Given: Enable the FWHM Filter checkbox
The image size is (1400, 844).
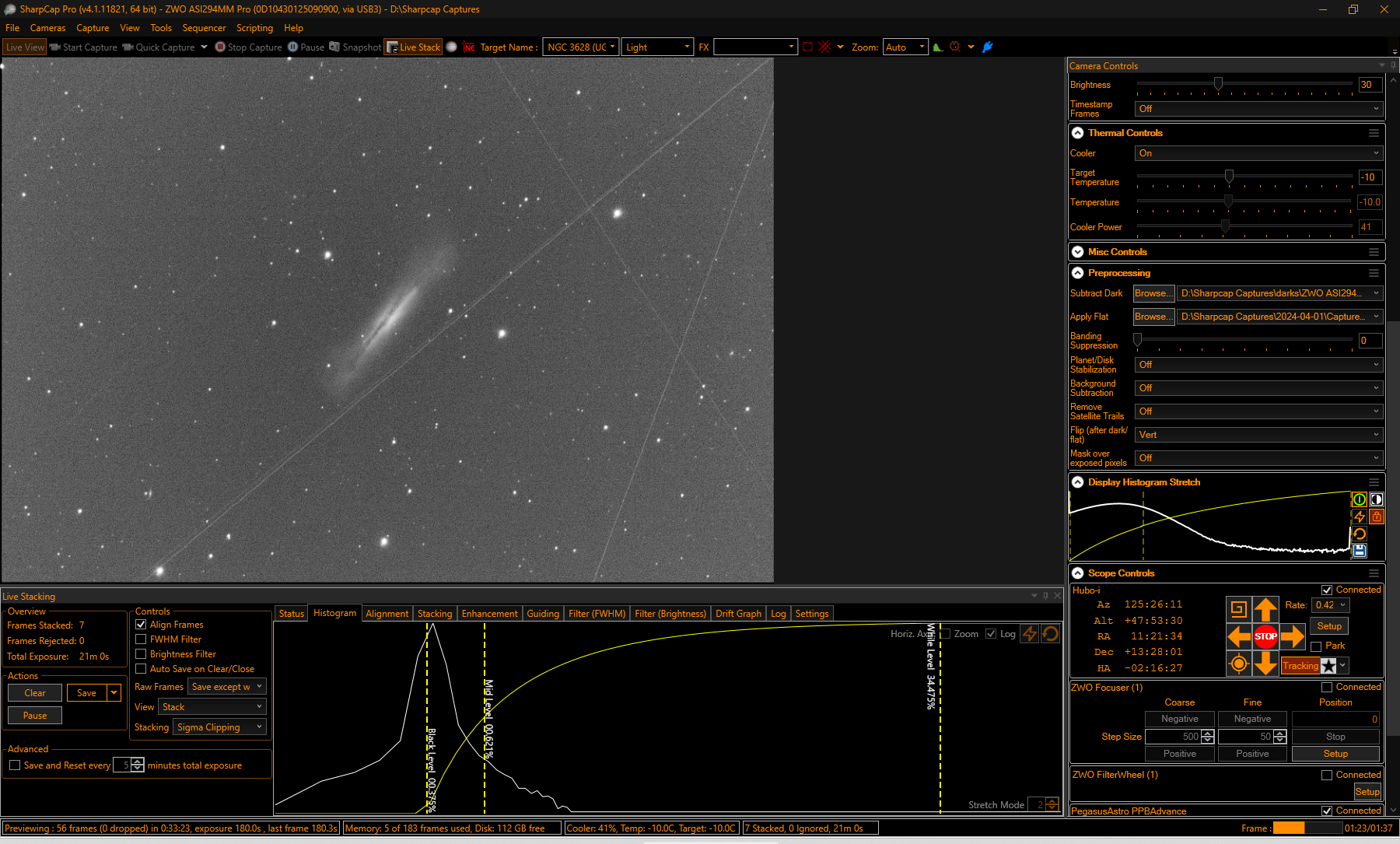Looking at the screenshot, I should point(141,639).
